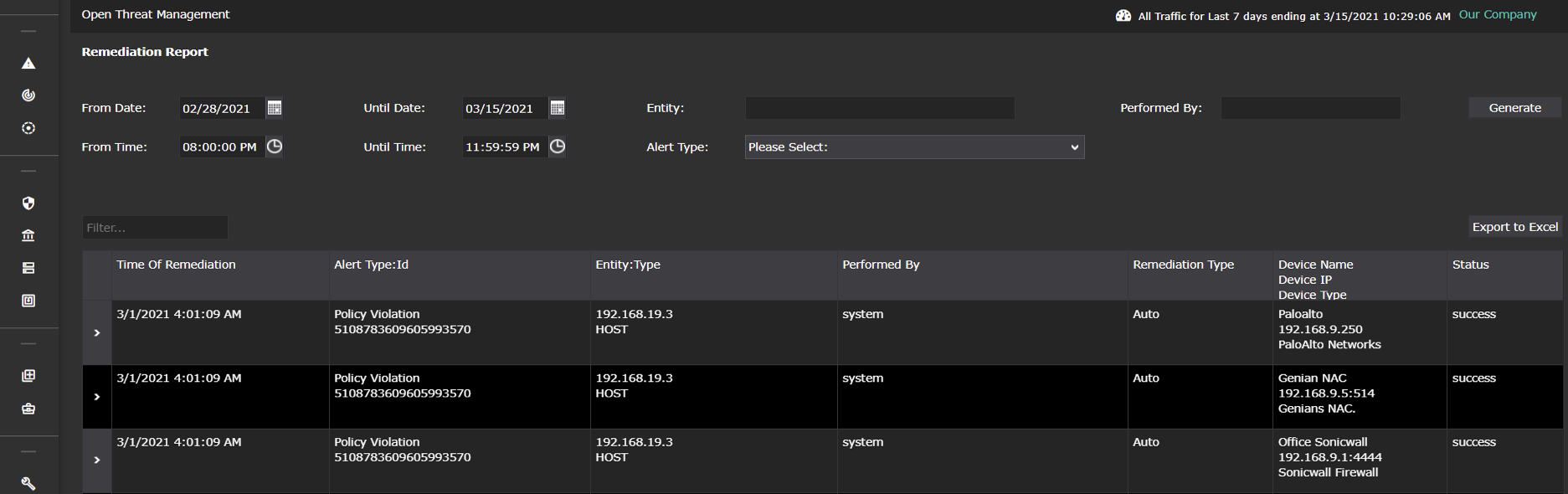Click Export to Excel

[x=1514, y=227]
